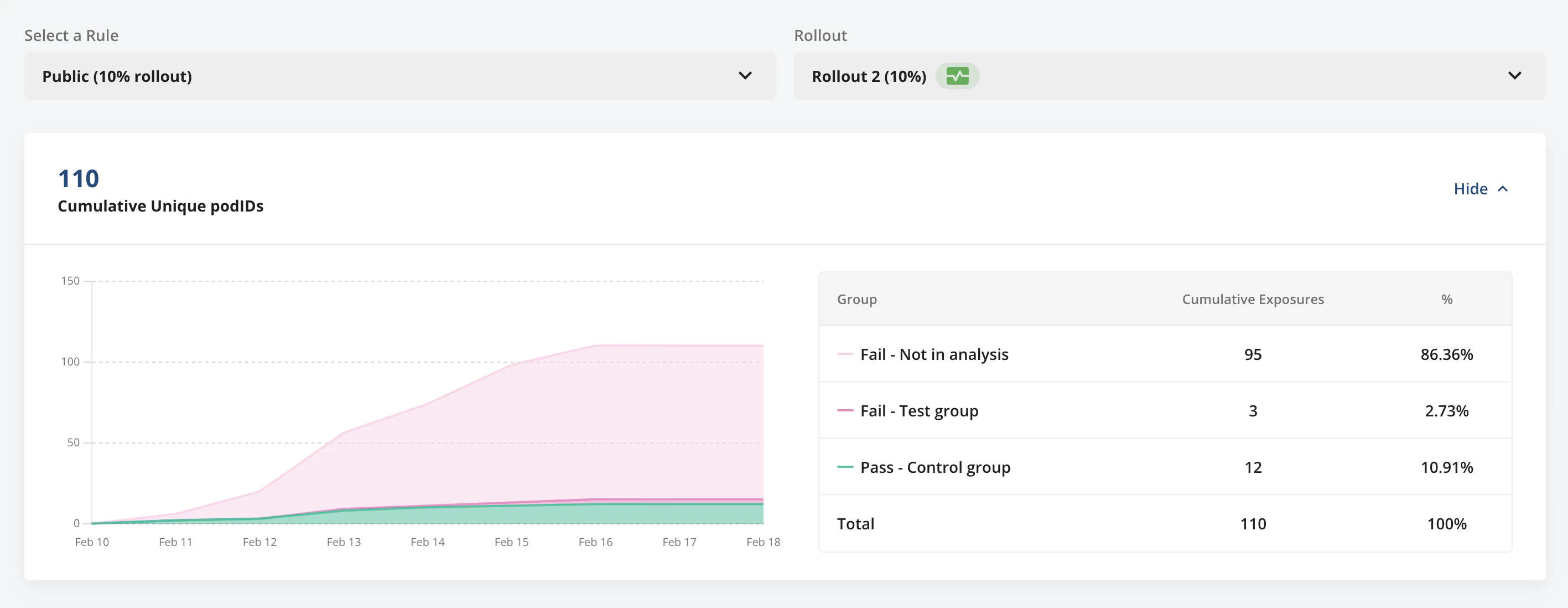Expand the Rollout dropdown chevron
The width and height of the screenshot is (1568, 608).
[1514, 75]
